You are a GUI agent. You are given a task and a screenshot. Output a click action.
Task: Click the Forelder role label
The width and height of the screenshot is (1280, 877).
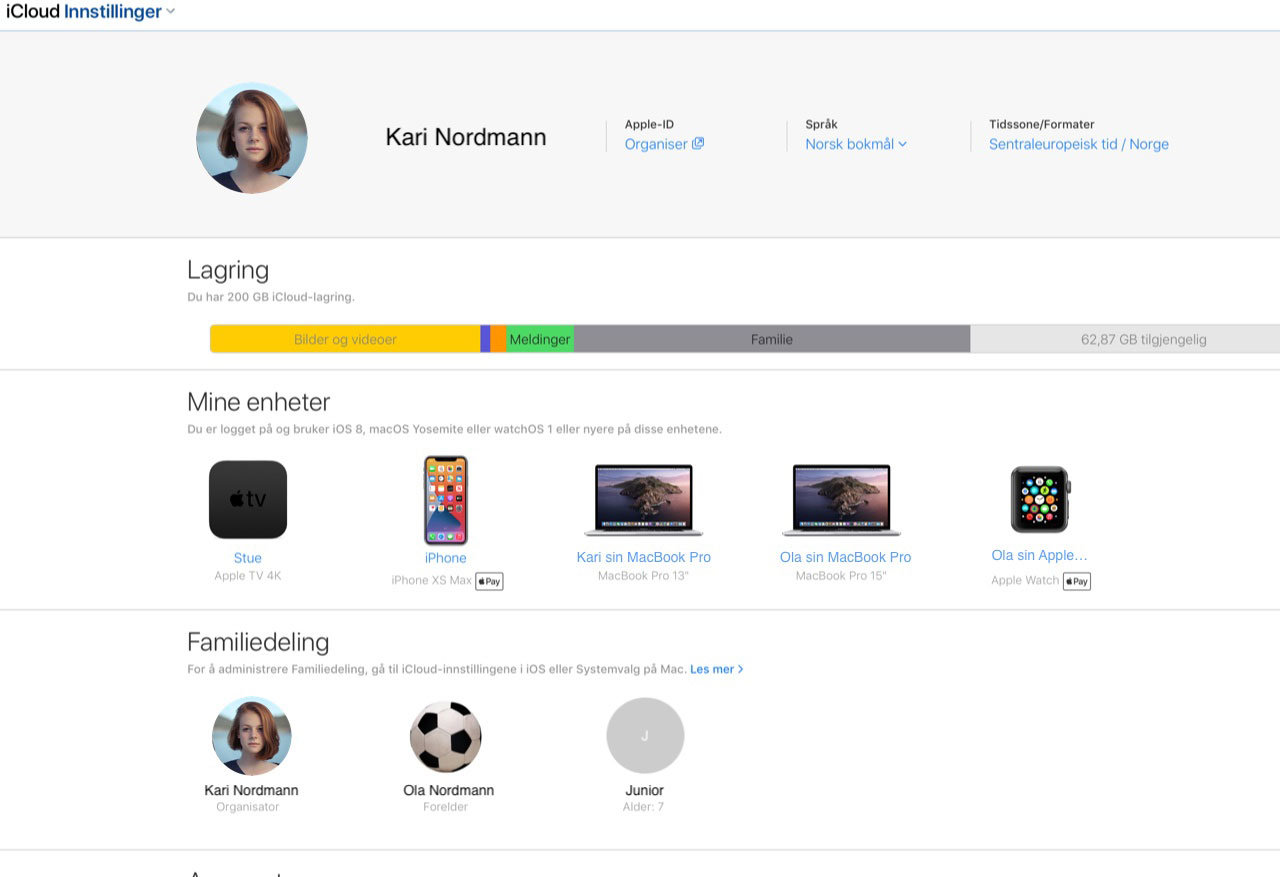pyautogui.click(x=446, y=807)
